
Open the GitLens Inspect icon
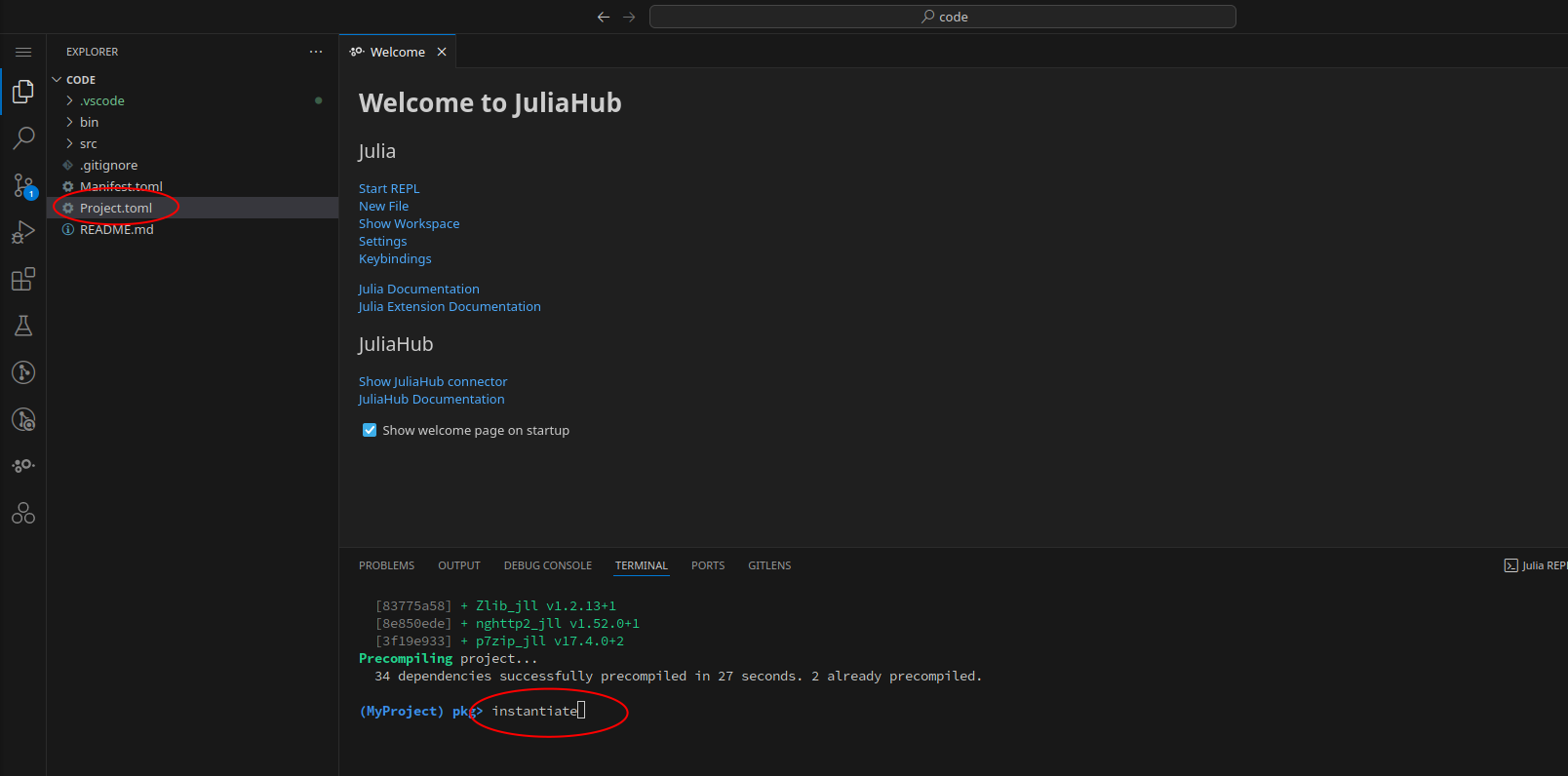pyautogui.click(x=23, y=419)
